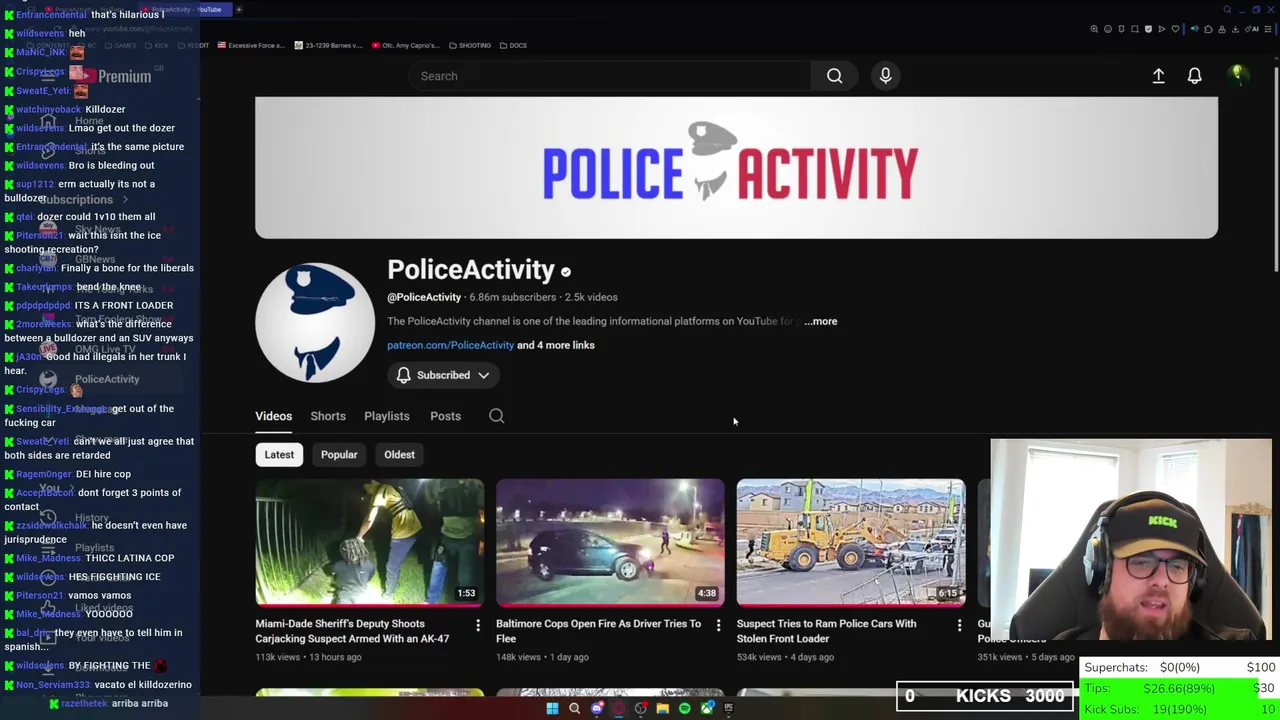Open Miami-Dade Sheriff's Deputy video title
The width and height of the screenshot is (1280, 720).
point(353,631)
